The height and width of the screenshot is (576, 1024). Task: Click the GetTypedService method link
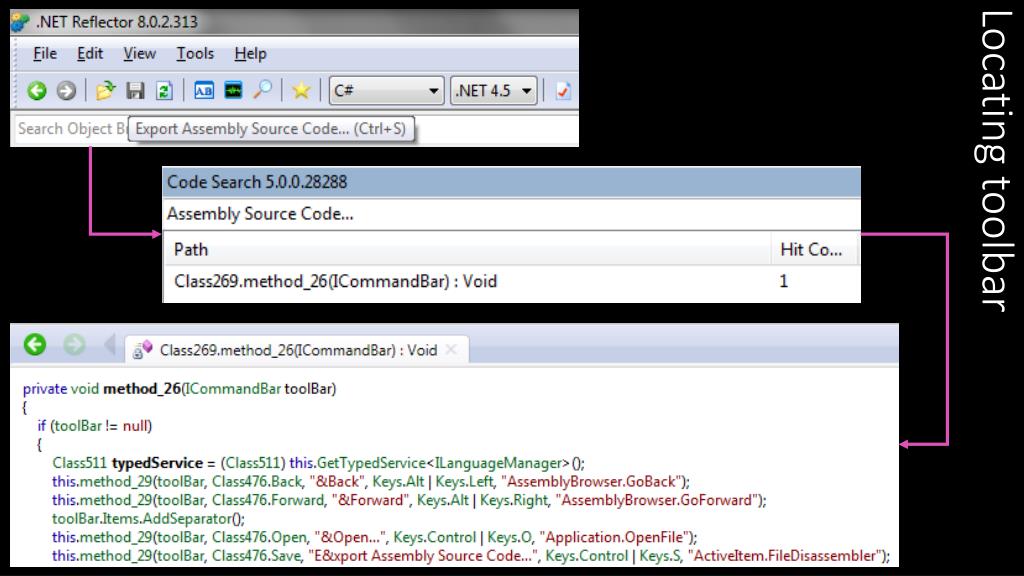point(371,463)
